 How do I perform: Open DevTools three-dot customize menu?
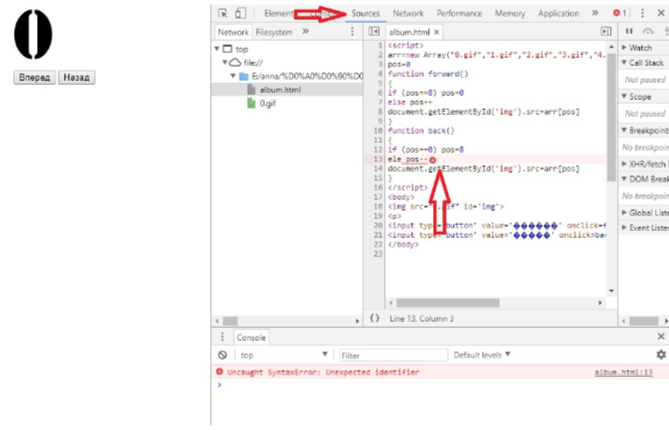[642, 13]
